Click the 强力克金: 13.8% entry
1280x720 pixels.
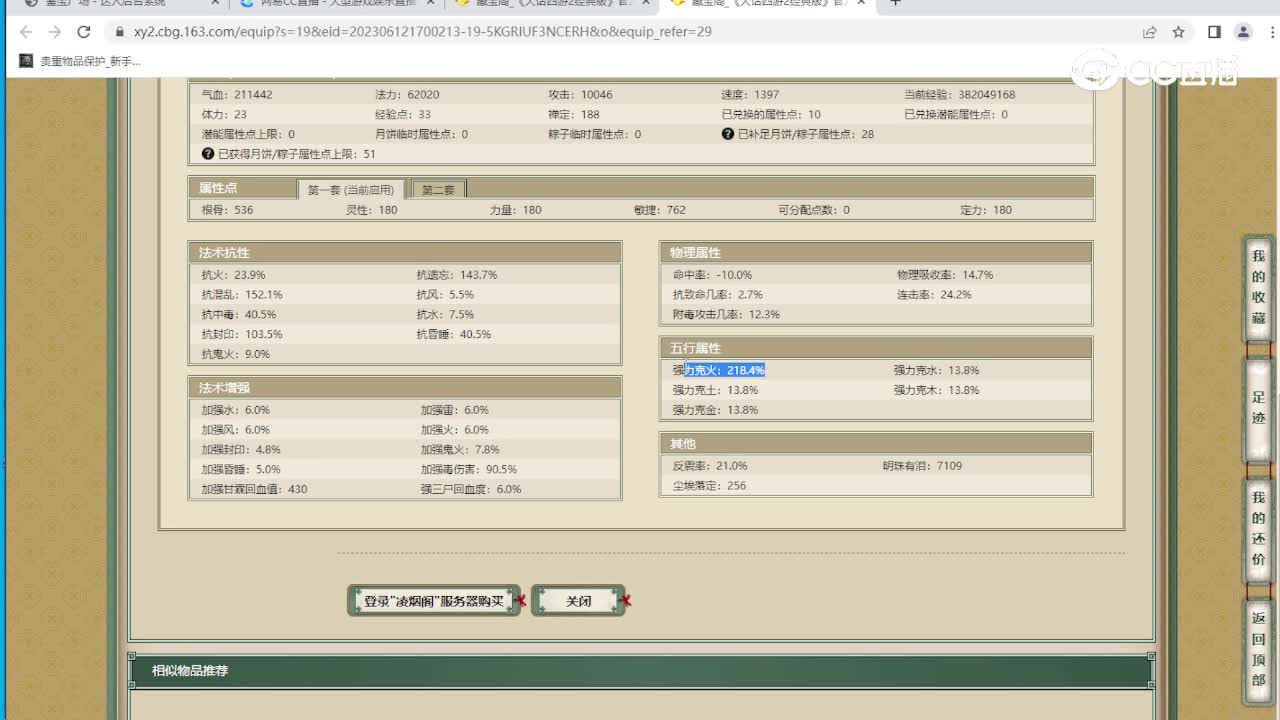click(x=716, y=410)
